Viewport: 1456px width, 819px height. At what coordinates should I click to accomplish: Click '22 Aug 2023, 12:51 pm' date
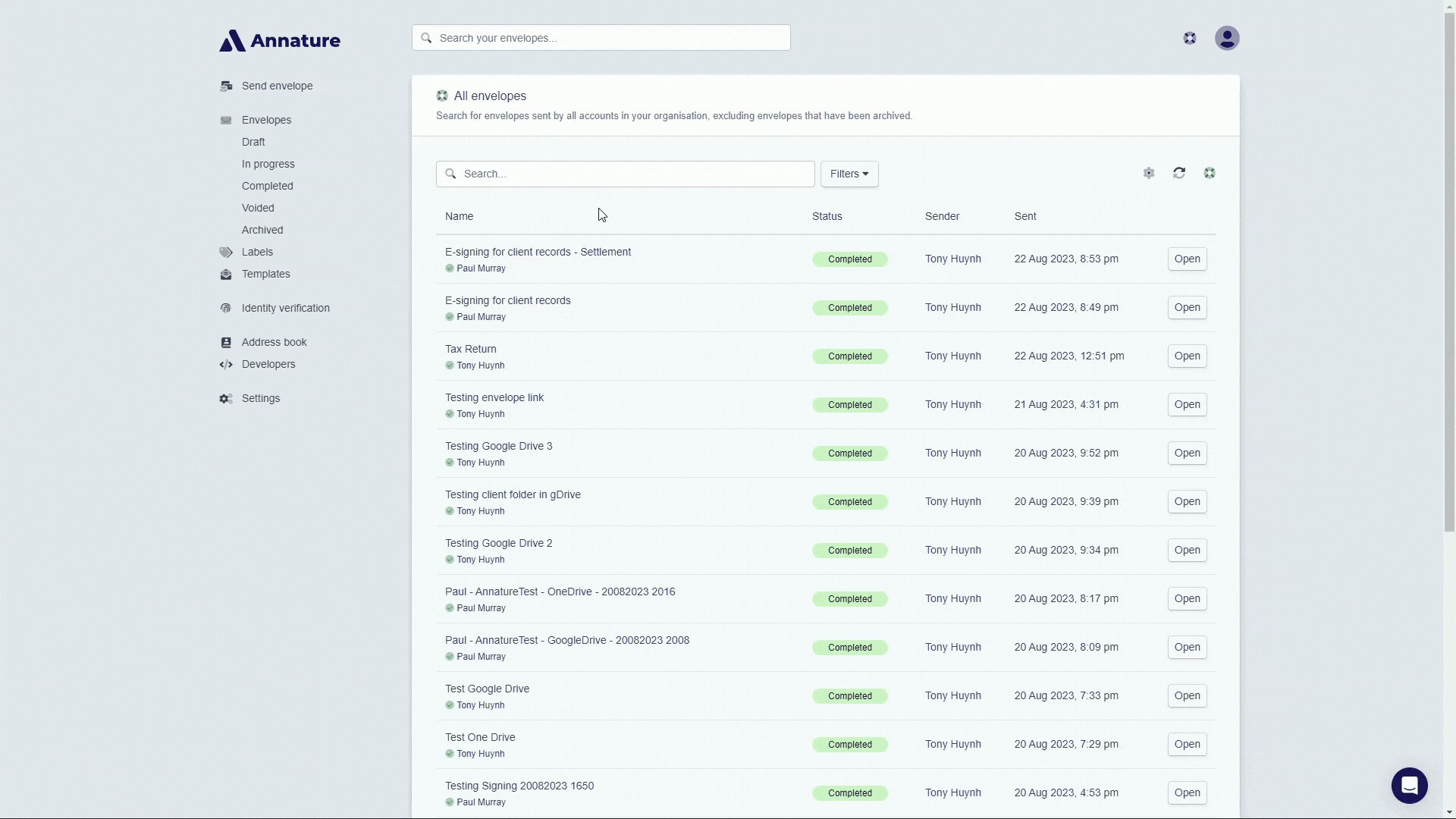click(1069, 356)
